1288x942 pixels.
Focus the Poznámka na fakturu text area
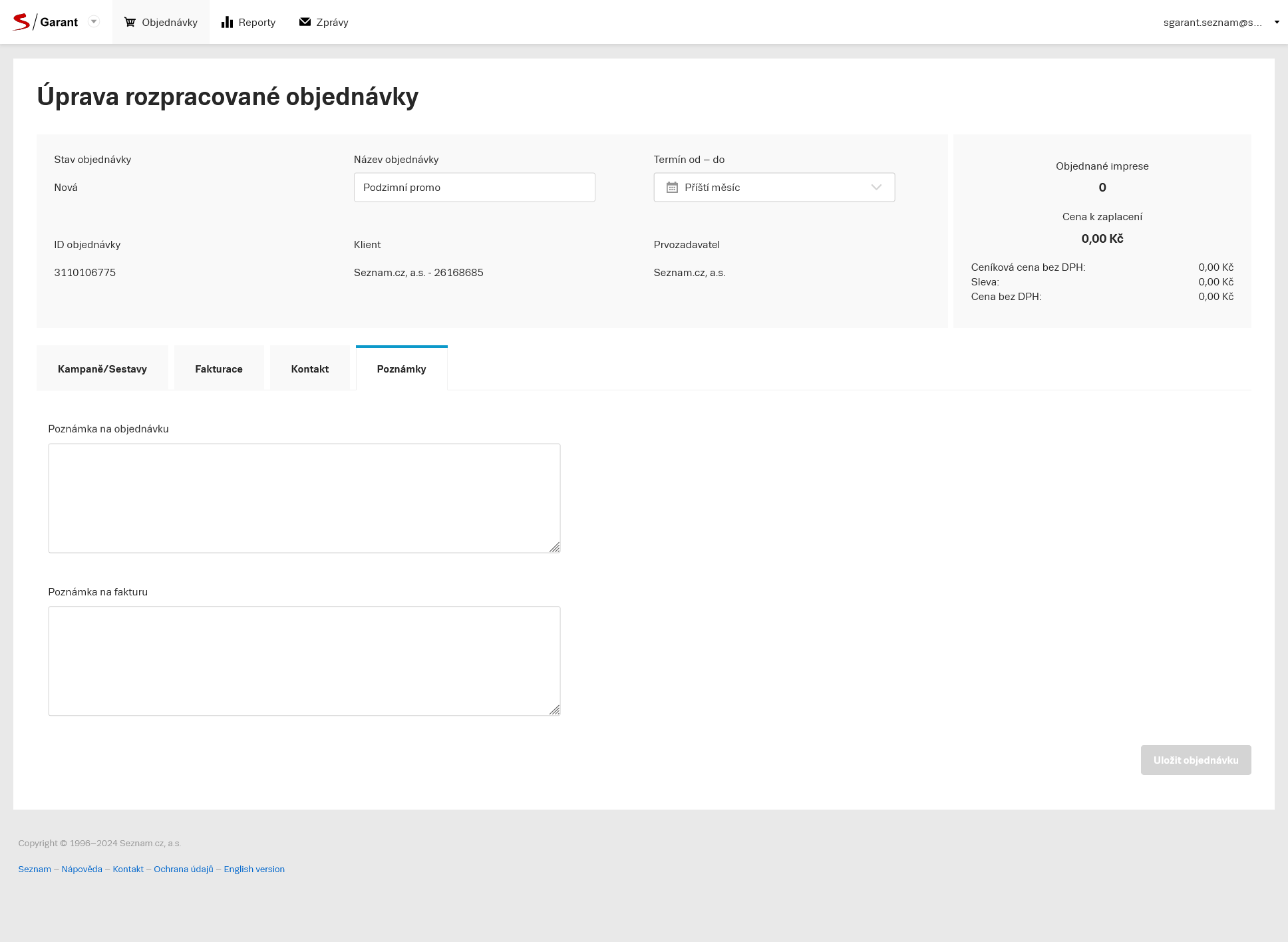pos(304,661)
